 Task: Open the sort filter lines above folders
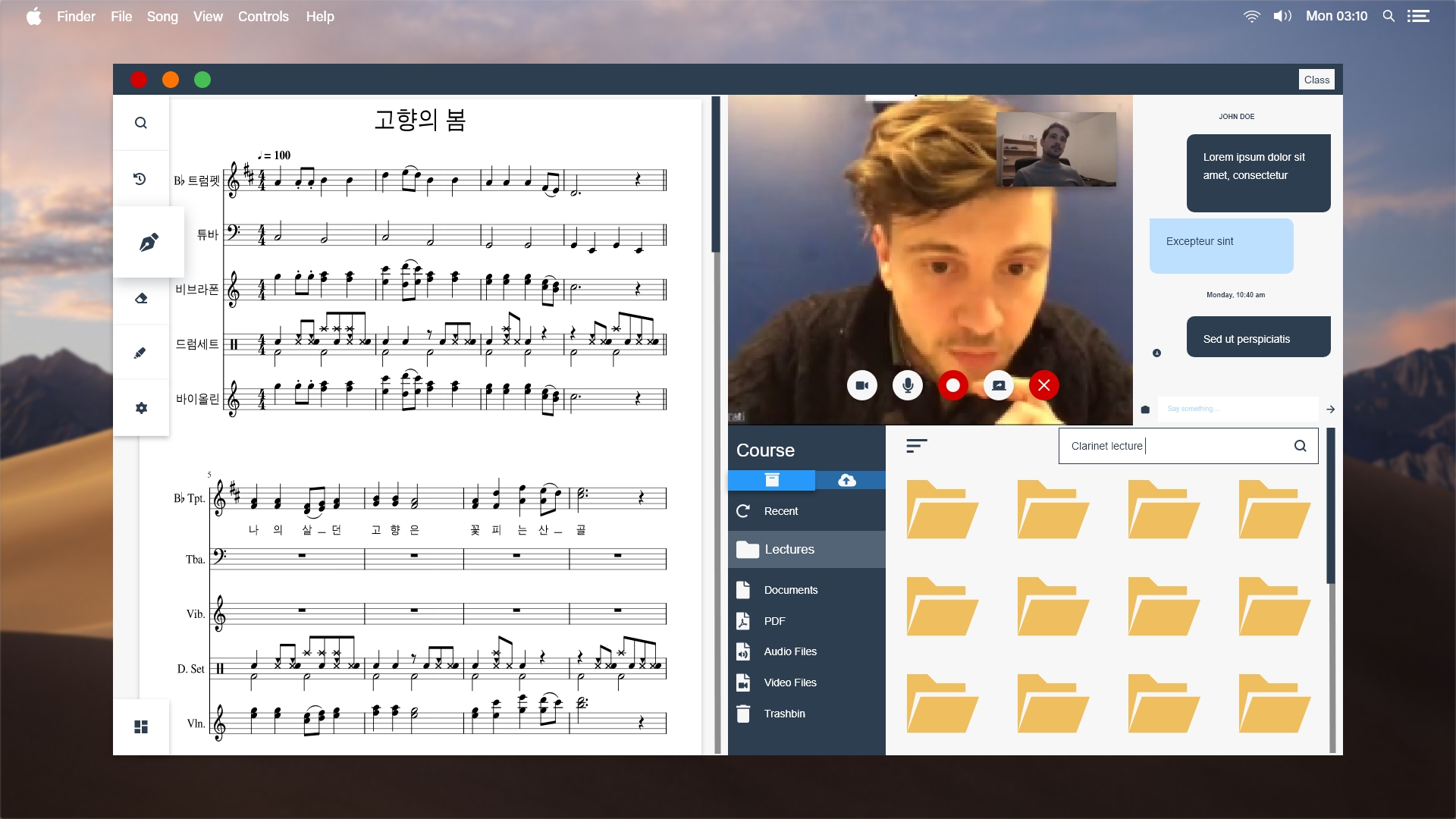coord(916,446)
